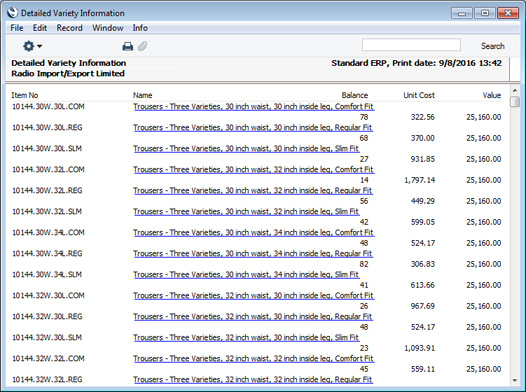
Task: Click unit cost value 1,093.91
Action: (x=420, y=348)
